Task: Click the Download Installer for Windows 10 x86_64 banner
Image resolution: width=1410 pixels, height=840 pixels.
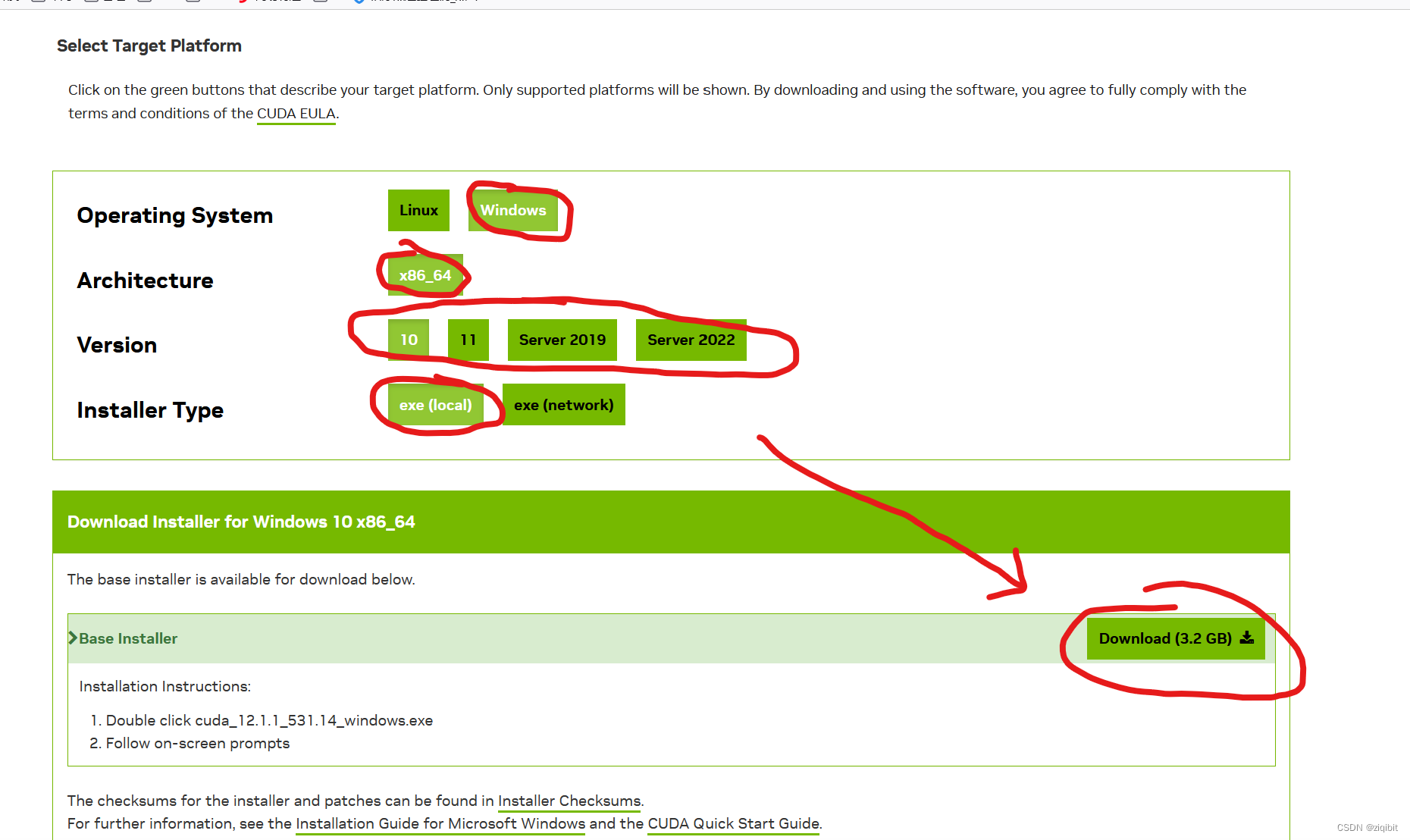Action: (671, 522)
